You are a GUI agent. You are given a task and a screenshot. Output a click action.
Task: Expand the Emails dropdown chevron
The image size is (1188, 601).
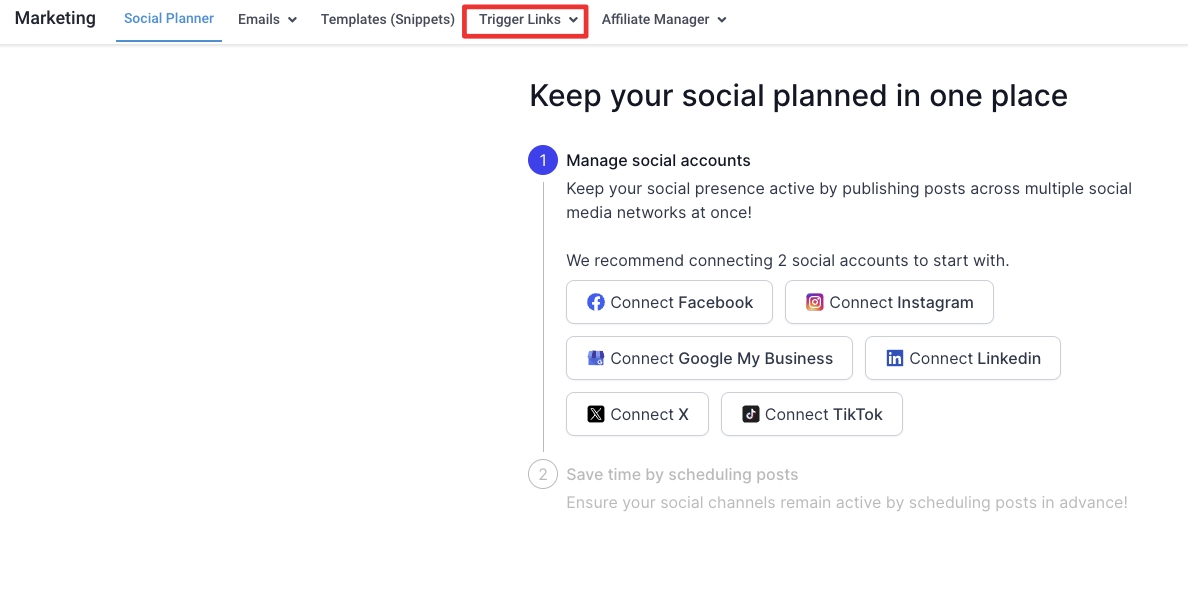pos(292,20)
